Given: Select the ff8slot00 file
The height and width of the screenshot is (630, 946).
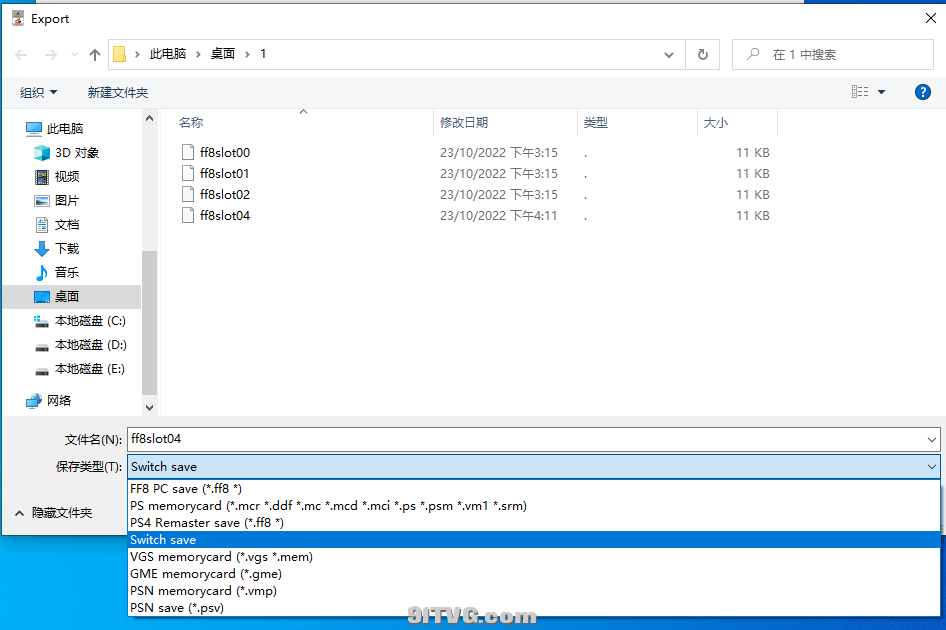Looking at the screenshot, I should coord(224,153).
